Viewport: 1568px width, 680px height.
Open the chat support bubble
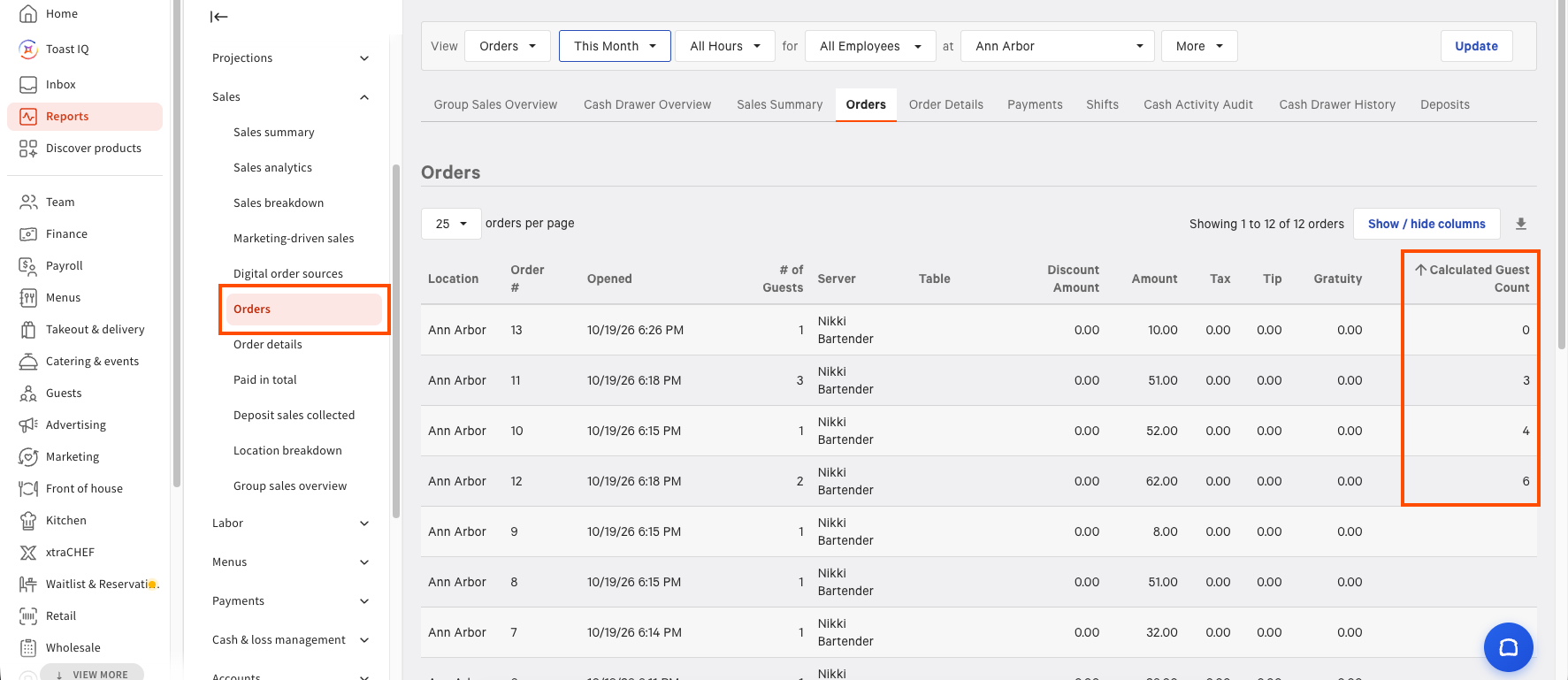pos(1509,647)
